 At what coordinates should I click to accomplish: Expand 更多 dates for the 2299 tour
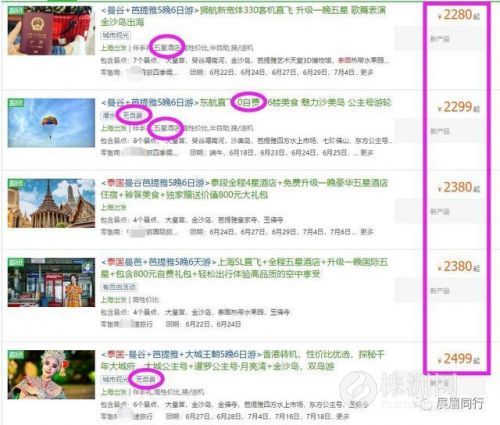tap(366, 153)
